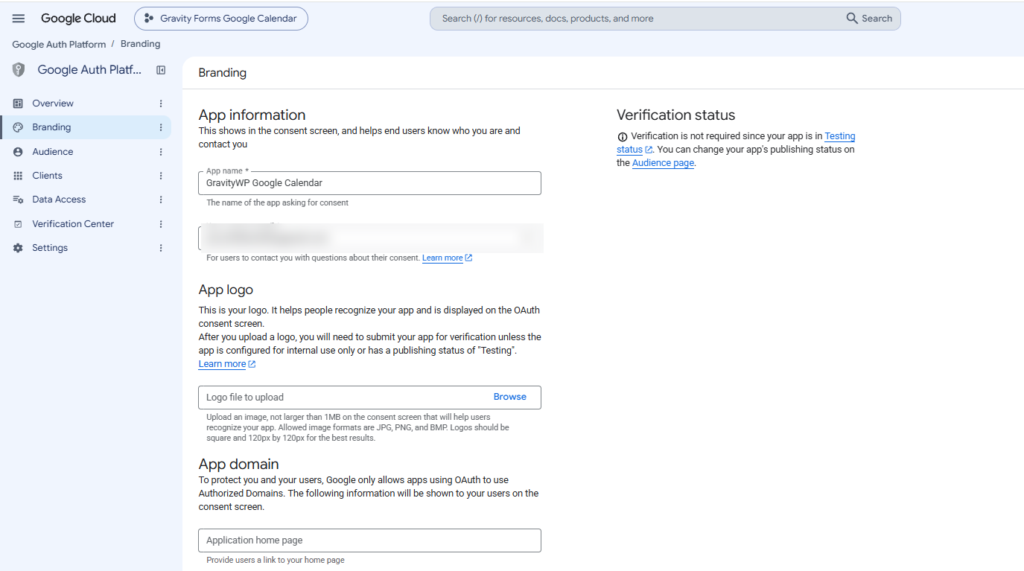
Task: Open the Audience page link
Action: (663, 163)
